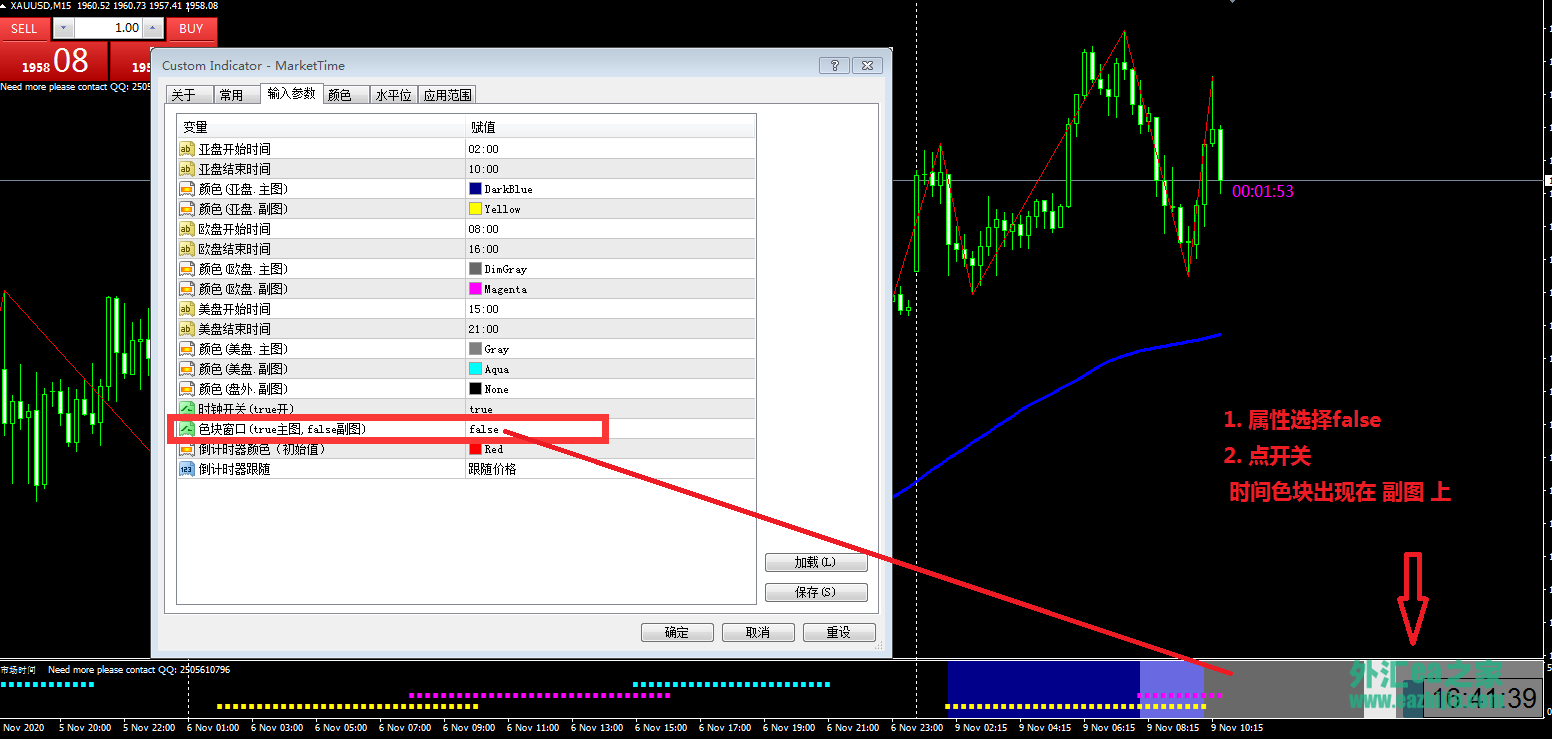Click the color type icon for 颜色(美盘.副图)
Viewport: 1552px width, 739px height.
point(187,369)
